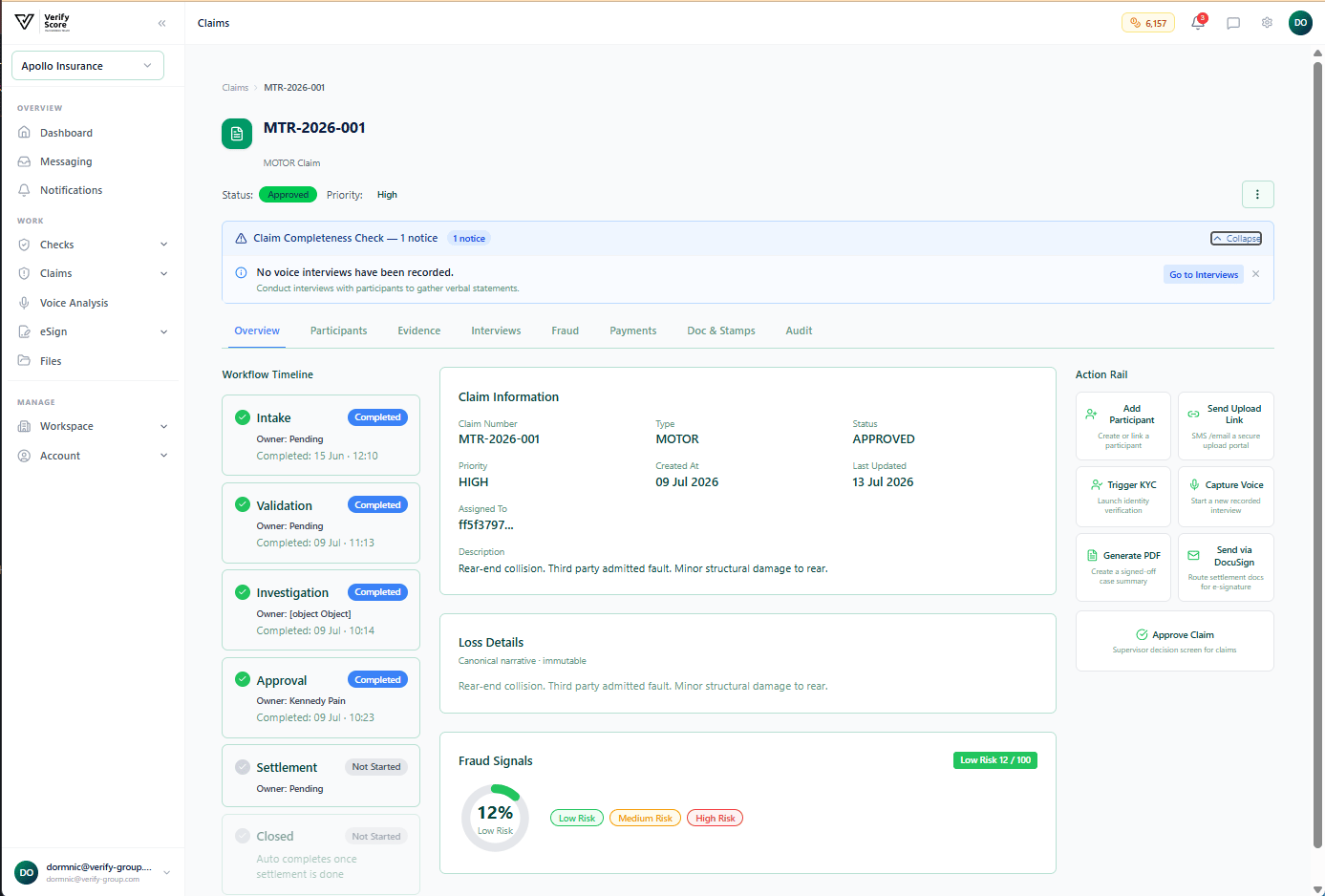The height and width of the screenshot is (896, 1325).
Task: Click the claim number MTR-2026-001 value
Action: [x=499, y=439]
